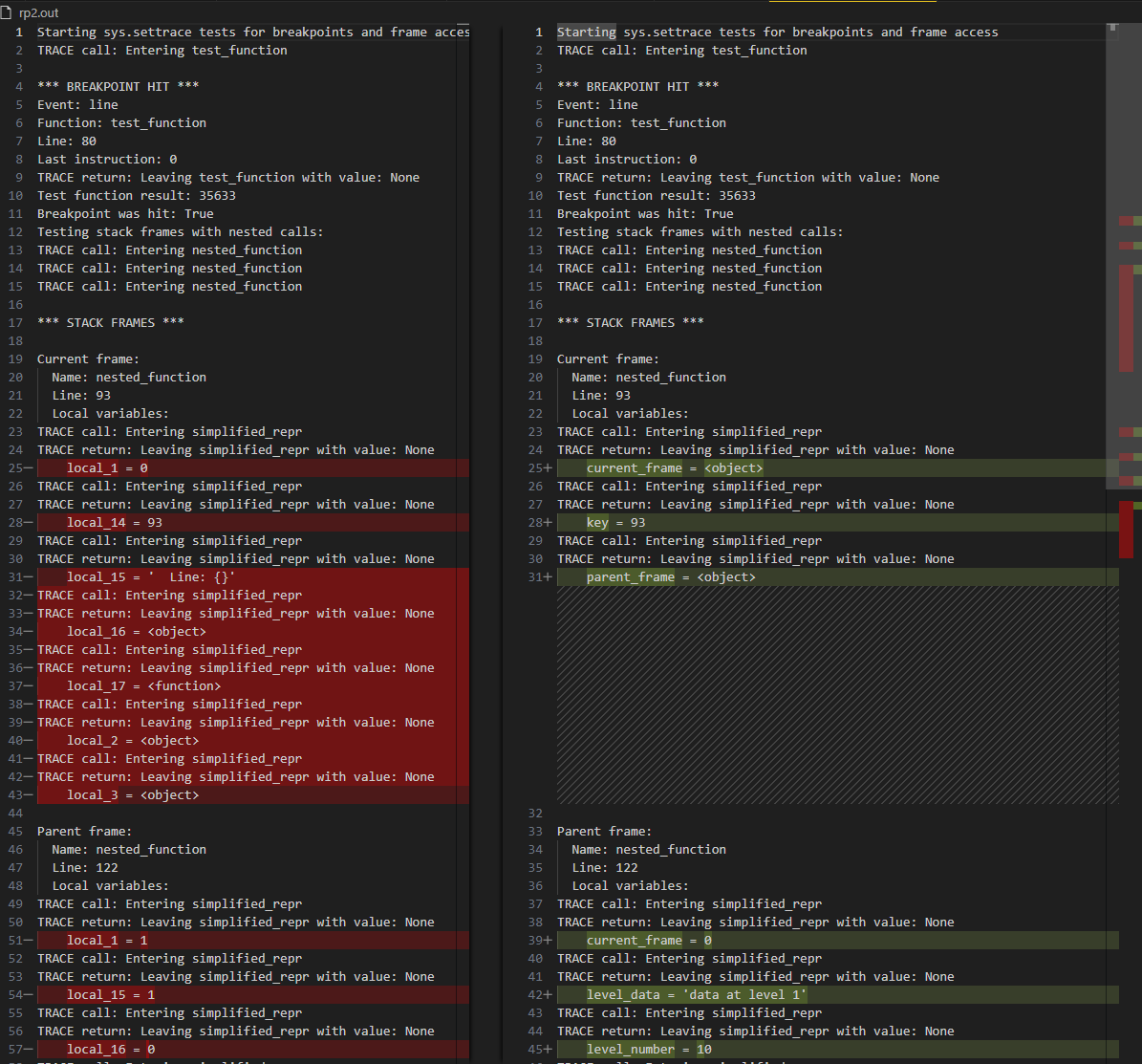This screenshot has height=1064, width=1142.
Task: Click 'Parent frame:' on right pane line 33
Action: (x=604, y=832)
